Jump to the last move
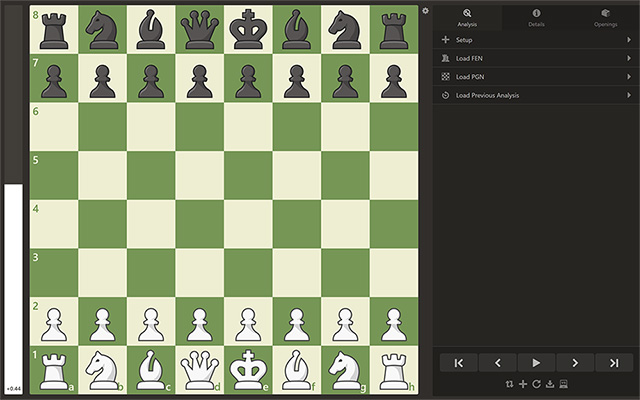The height and width of the screenshot is (400, 640). (614, 363)
